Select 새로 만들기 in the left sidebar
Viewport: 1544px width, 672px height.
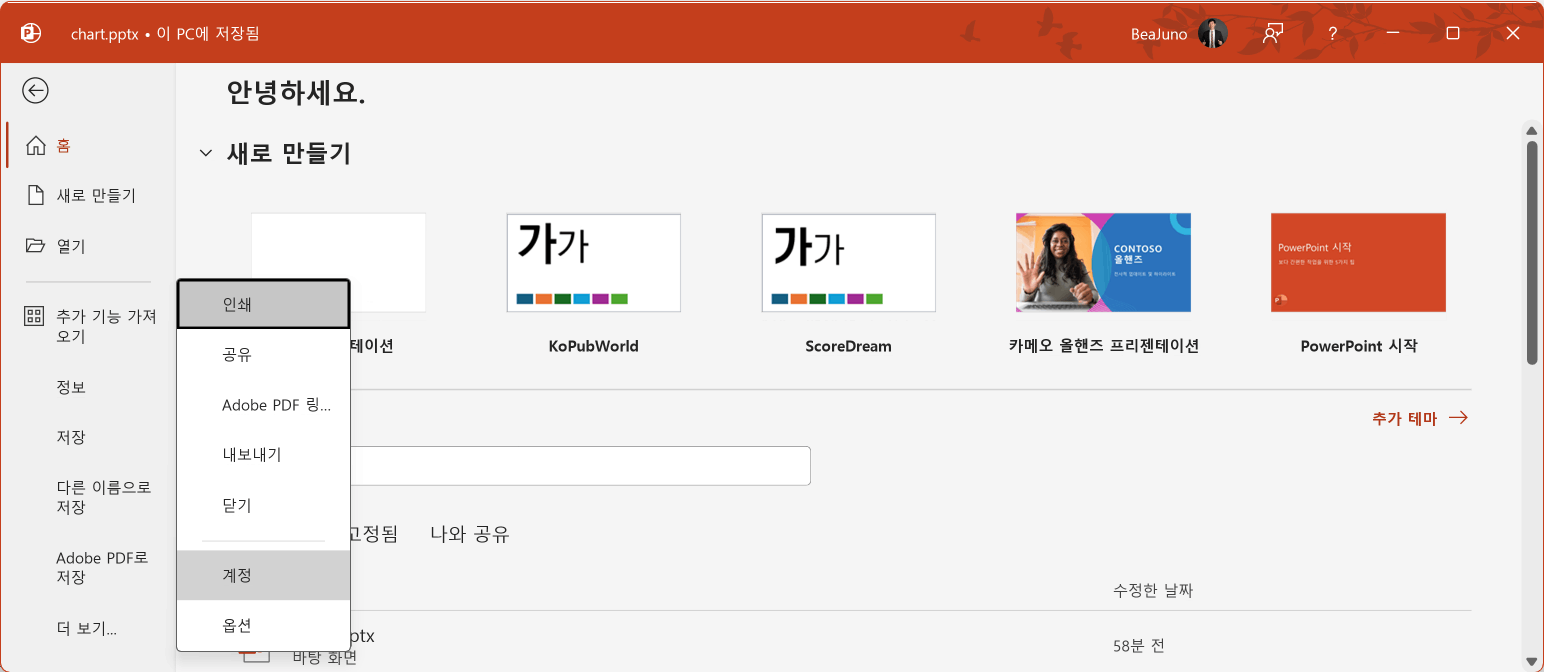pyautogui.click(x=90, y=195)
